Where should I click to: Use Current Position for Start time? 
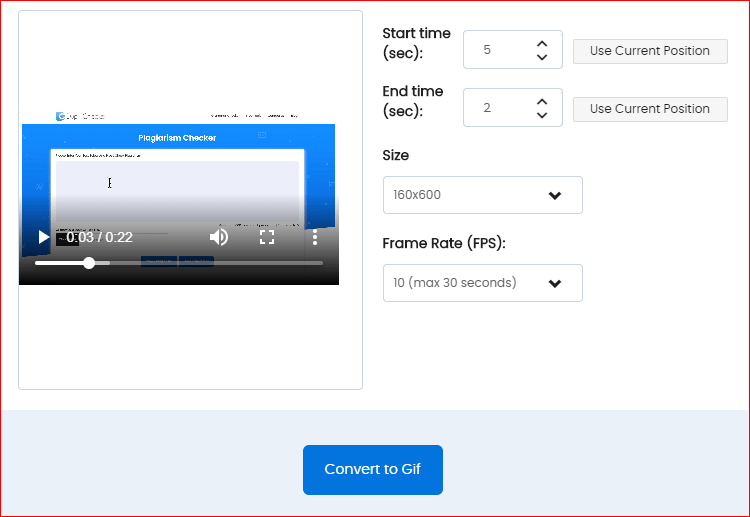(x=650, y=51)
